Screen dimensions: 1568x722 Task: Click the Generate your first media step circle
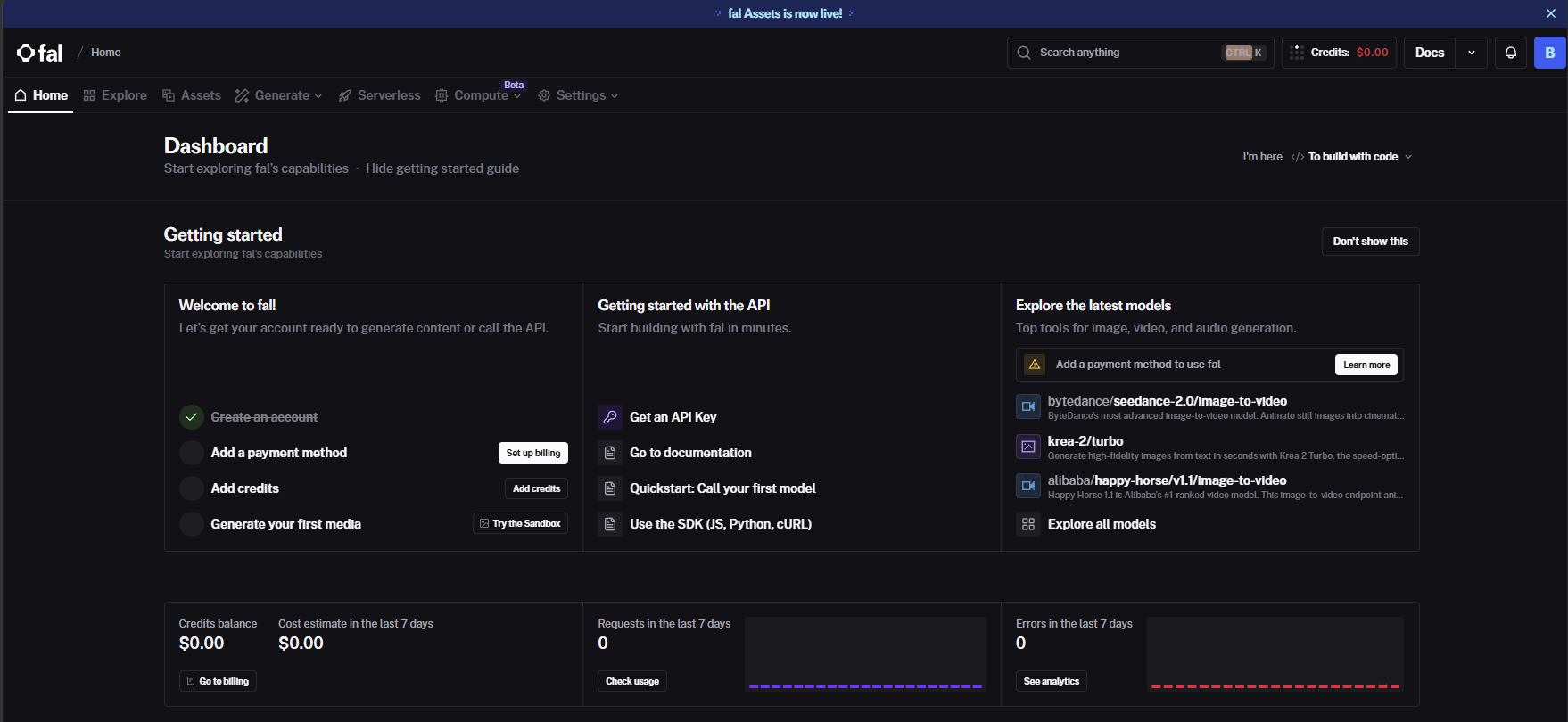tap(192, 524)
